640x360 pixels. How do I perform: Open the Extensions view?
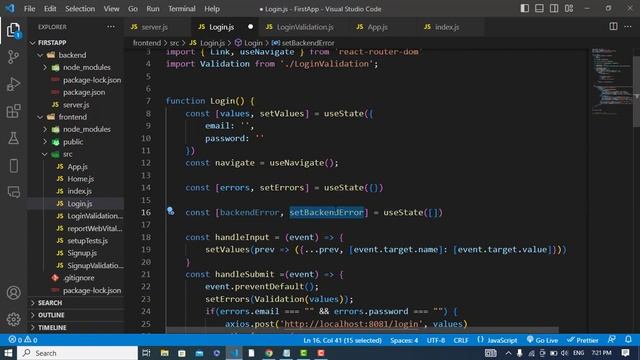click(13, 111)
